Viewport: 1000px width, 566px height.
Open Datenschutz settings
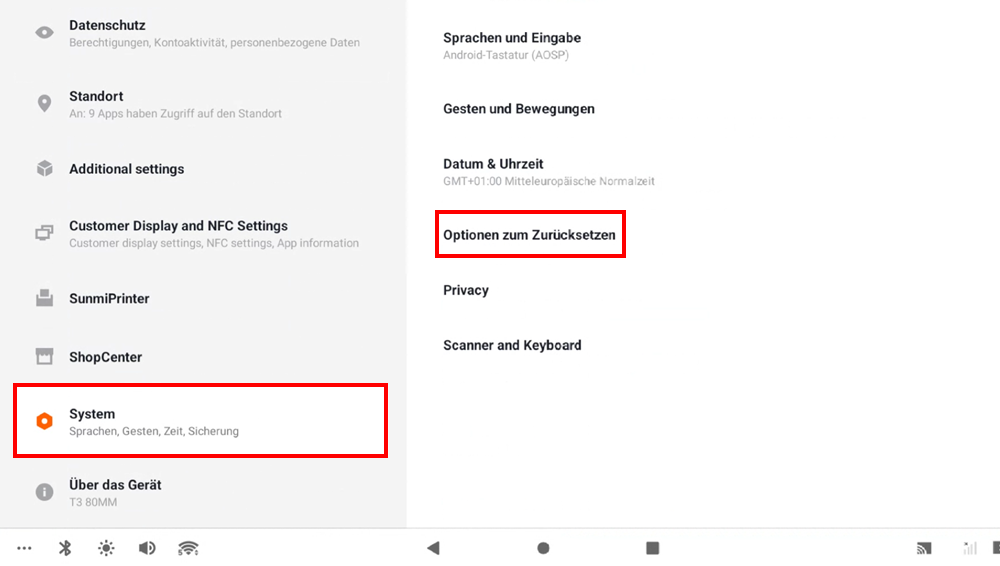[200, 33]
